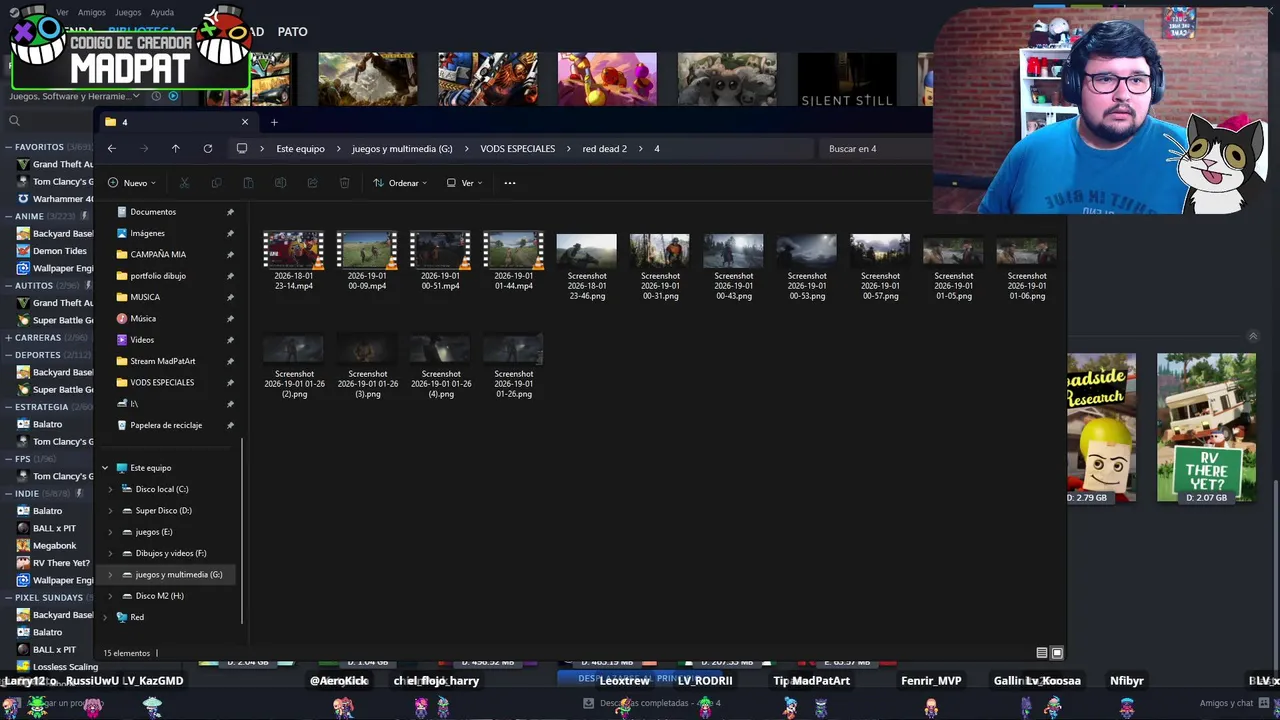Click the Cut scissors icon in toolbar
The width and height of the screenshot is (1280, 720).
pos(184,183)
